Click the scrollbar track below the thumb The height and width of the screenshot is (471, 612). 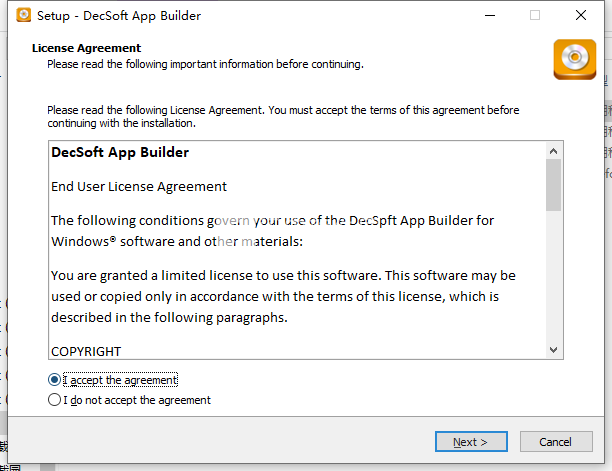(x=553, y=276)
